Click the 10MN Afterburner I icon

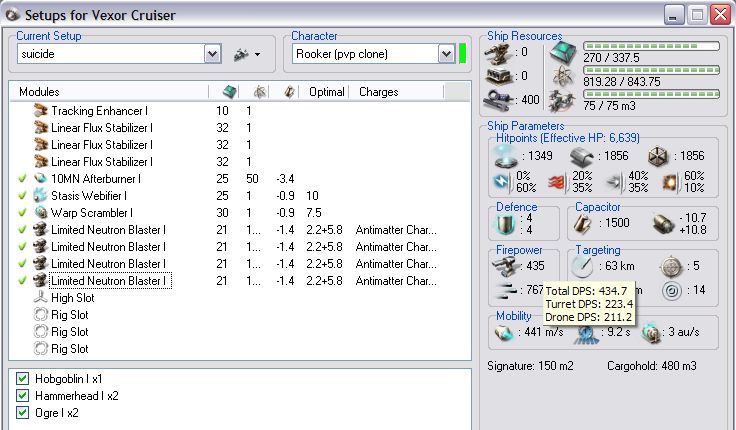pos(41,178)
